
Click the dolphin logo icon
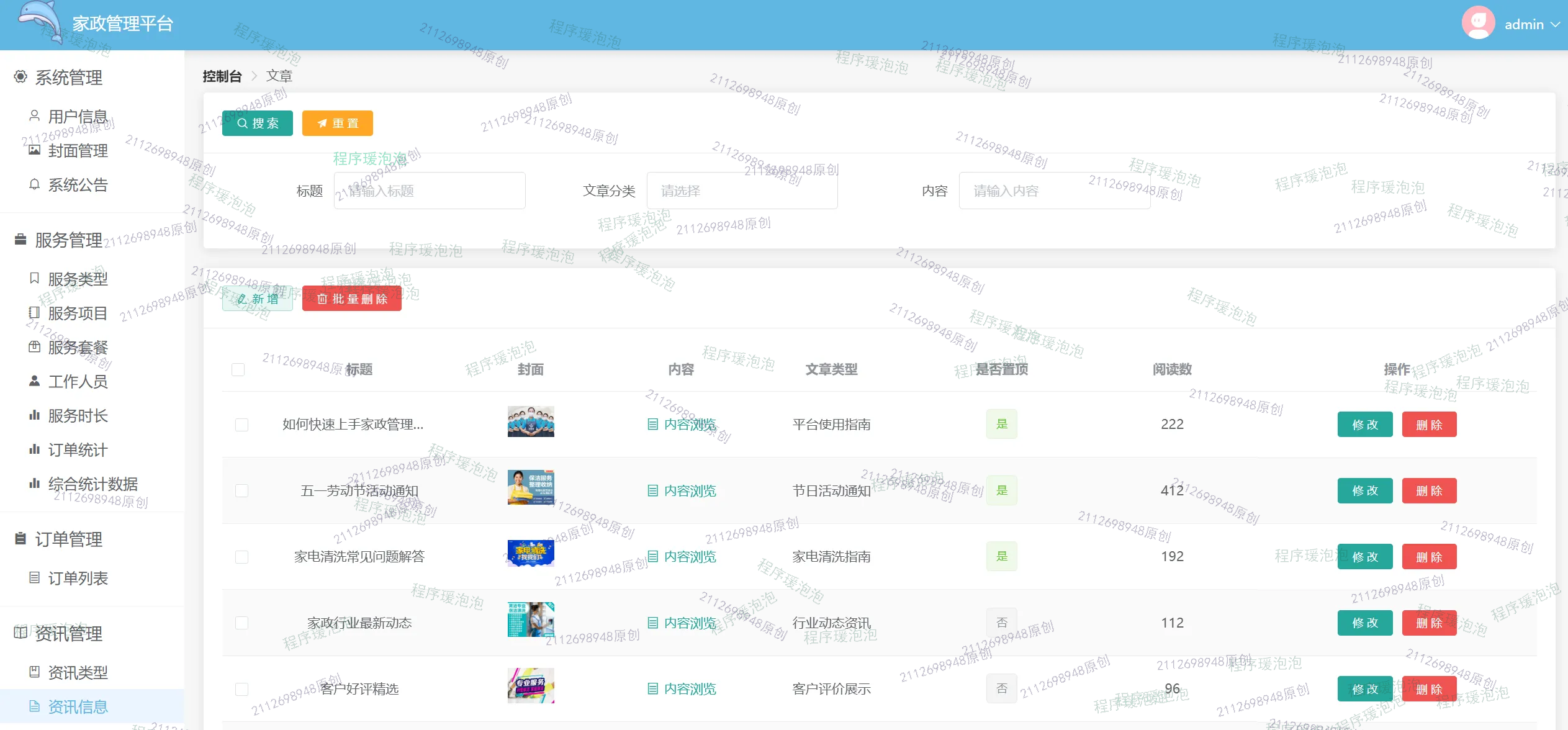click(40, 22)
